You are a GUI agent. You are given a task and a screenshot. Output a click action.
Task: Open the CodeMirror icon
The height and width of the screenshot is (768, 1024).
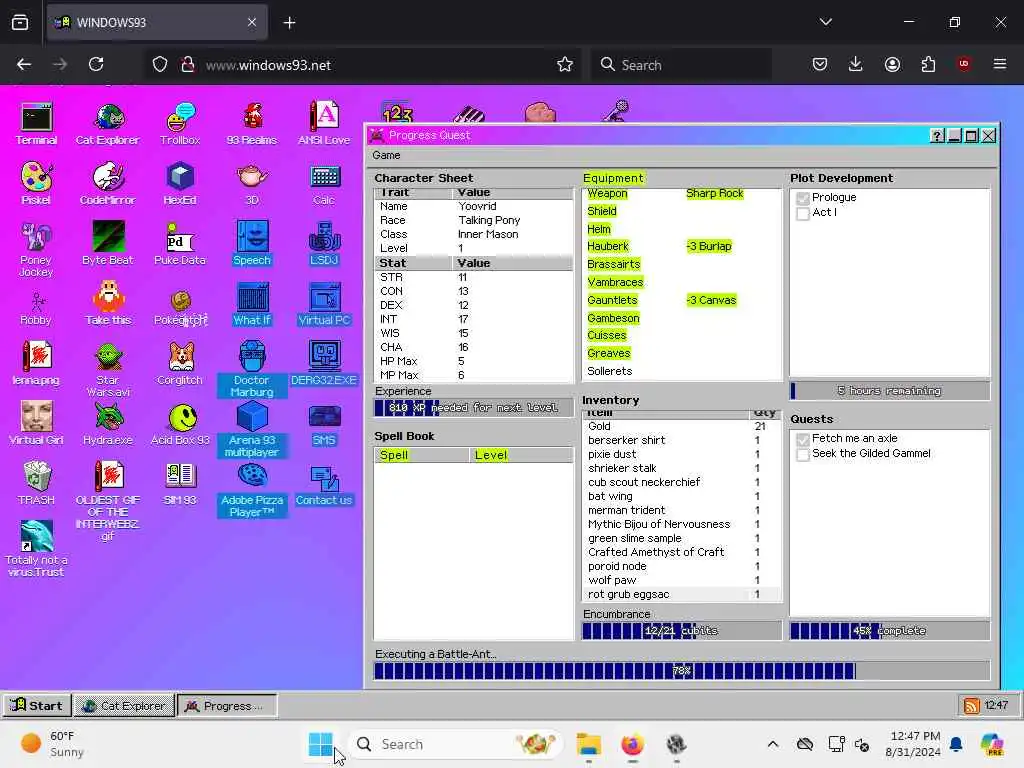coord(108,184)
